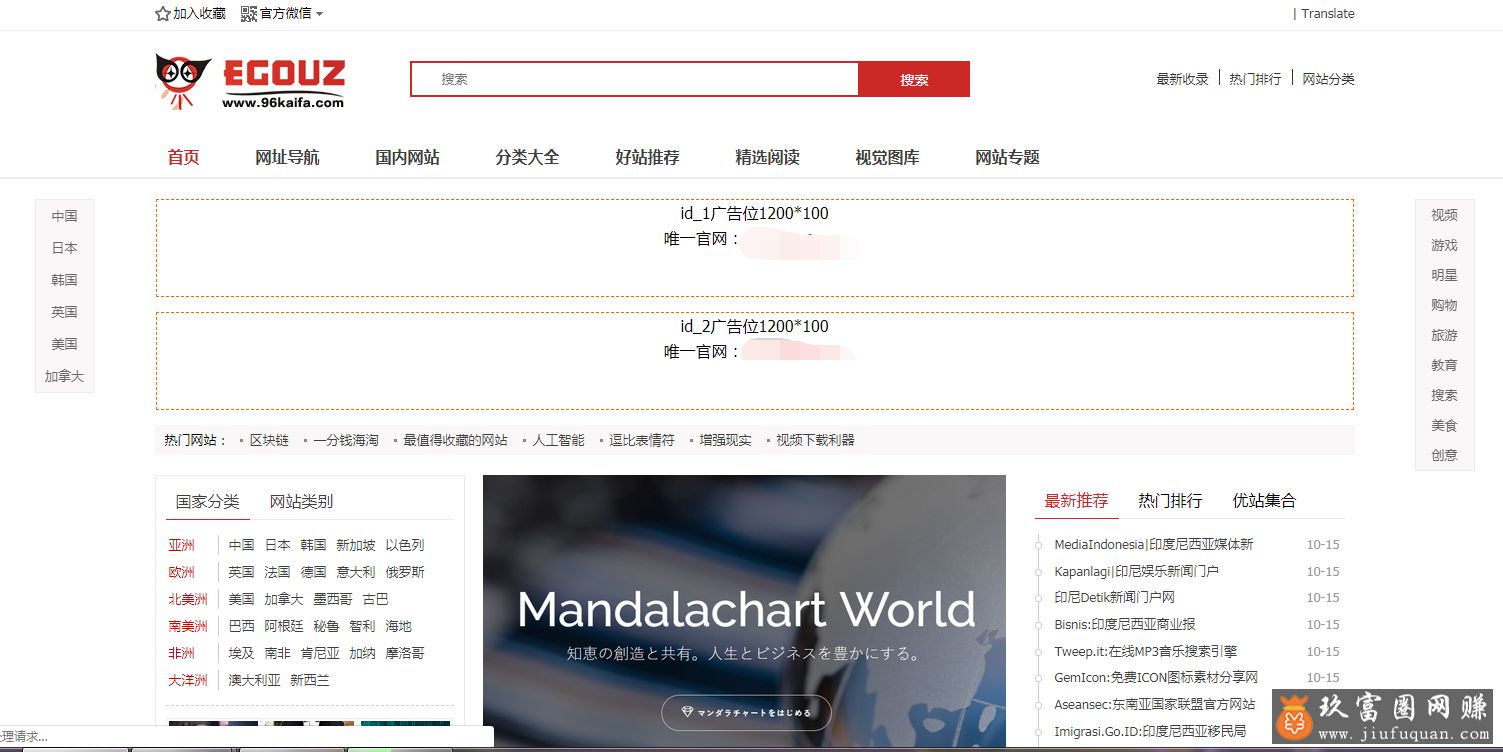Open hot site 一分钱海淘
Viewport: 1503px width, 752px height.
346,440
